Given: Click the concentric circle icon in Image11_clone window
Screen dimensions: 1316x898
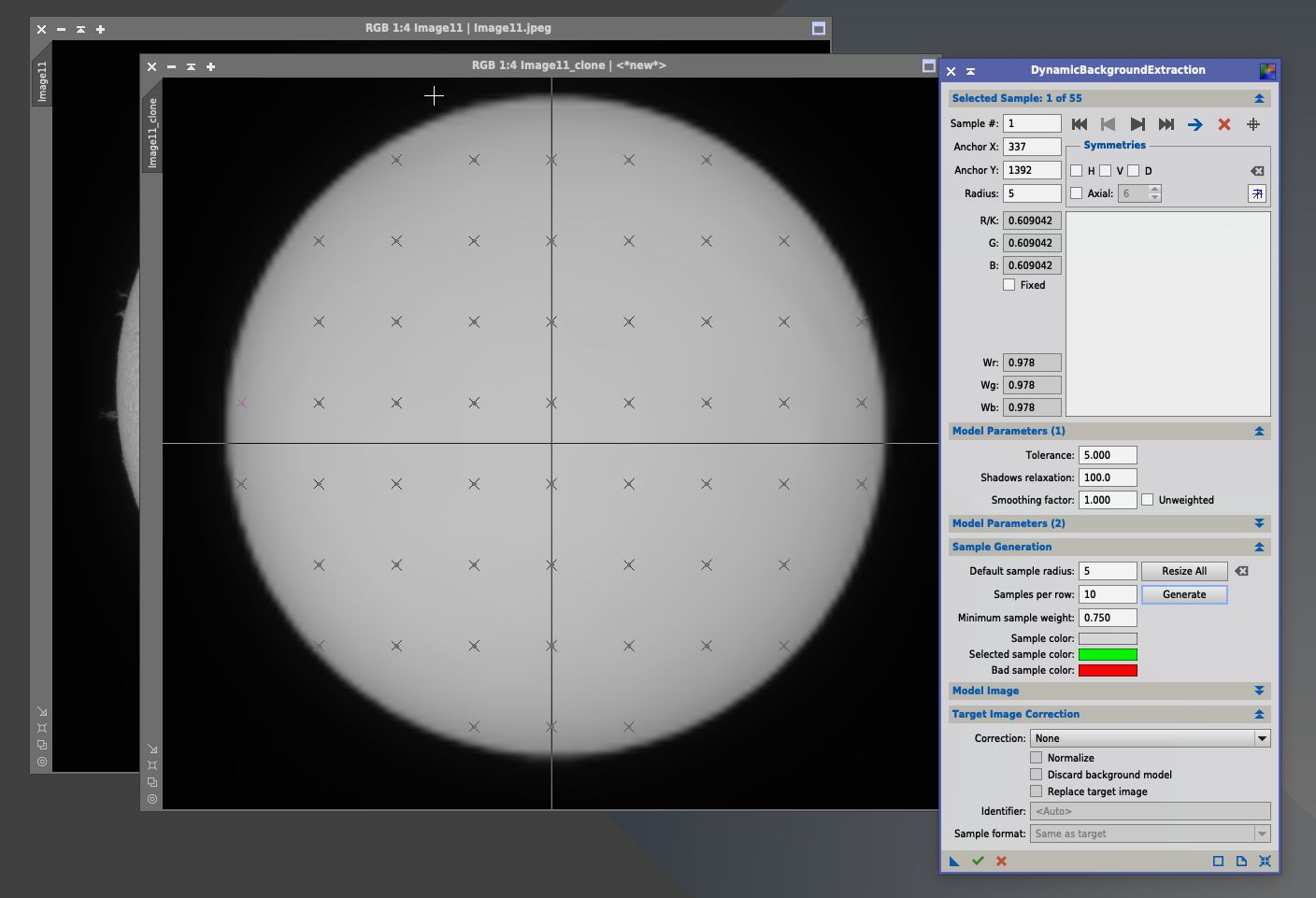Looking at the screenshot, I should point(152,799).
